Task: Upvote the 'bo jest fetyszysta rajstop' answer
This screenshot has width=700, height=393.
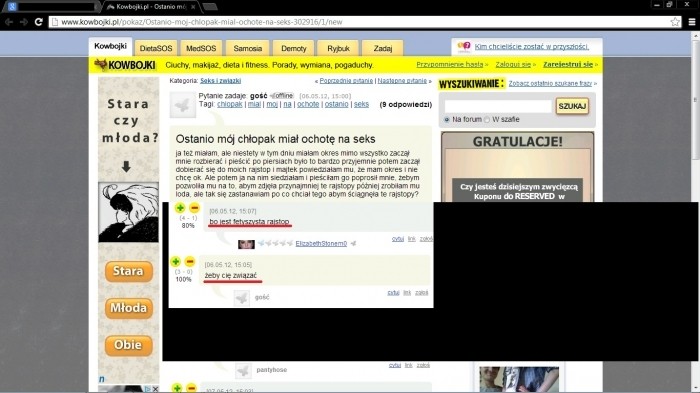Action: click(x=180, y=208)
